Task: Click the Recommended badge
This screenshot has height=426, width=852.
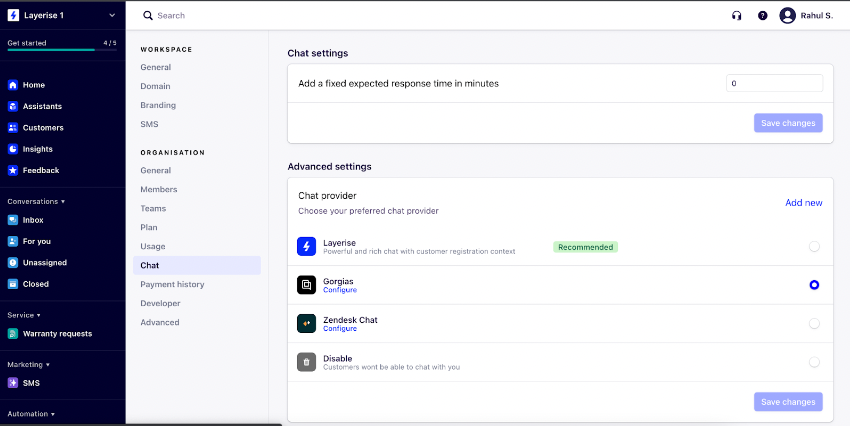Action: (585, 247)
